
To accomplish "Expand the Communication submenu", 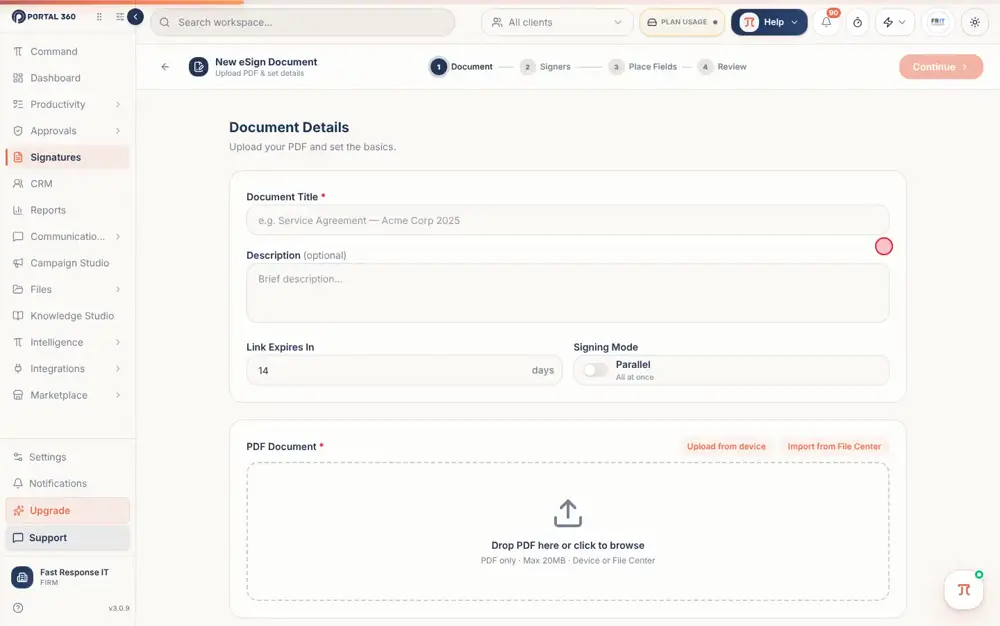I will (118, 237).
